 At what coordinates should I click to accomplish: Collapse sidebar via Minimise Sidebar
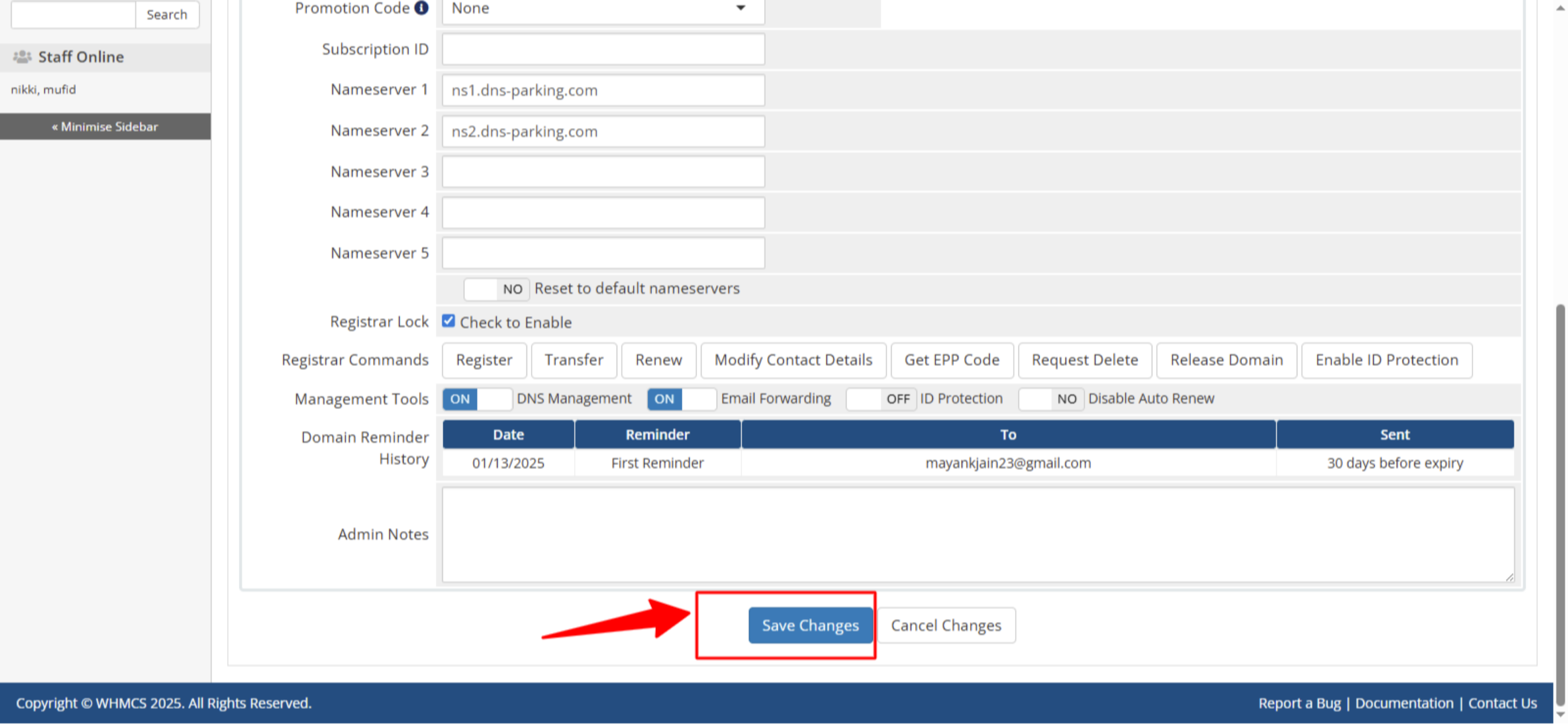105,126
